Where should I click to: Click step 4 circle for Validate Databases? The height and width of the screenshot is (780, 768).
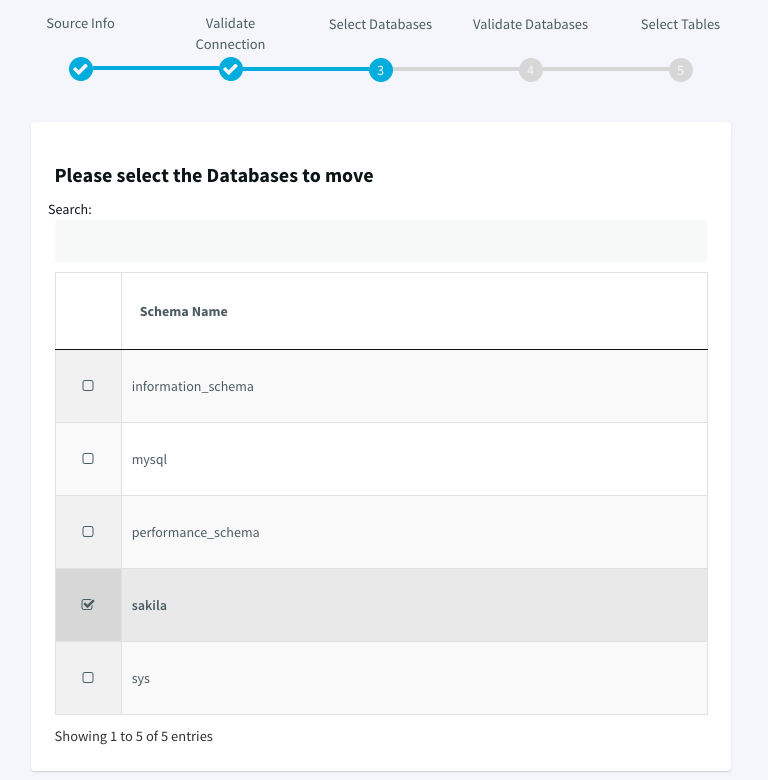[531, 70]
